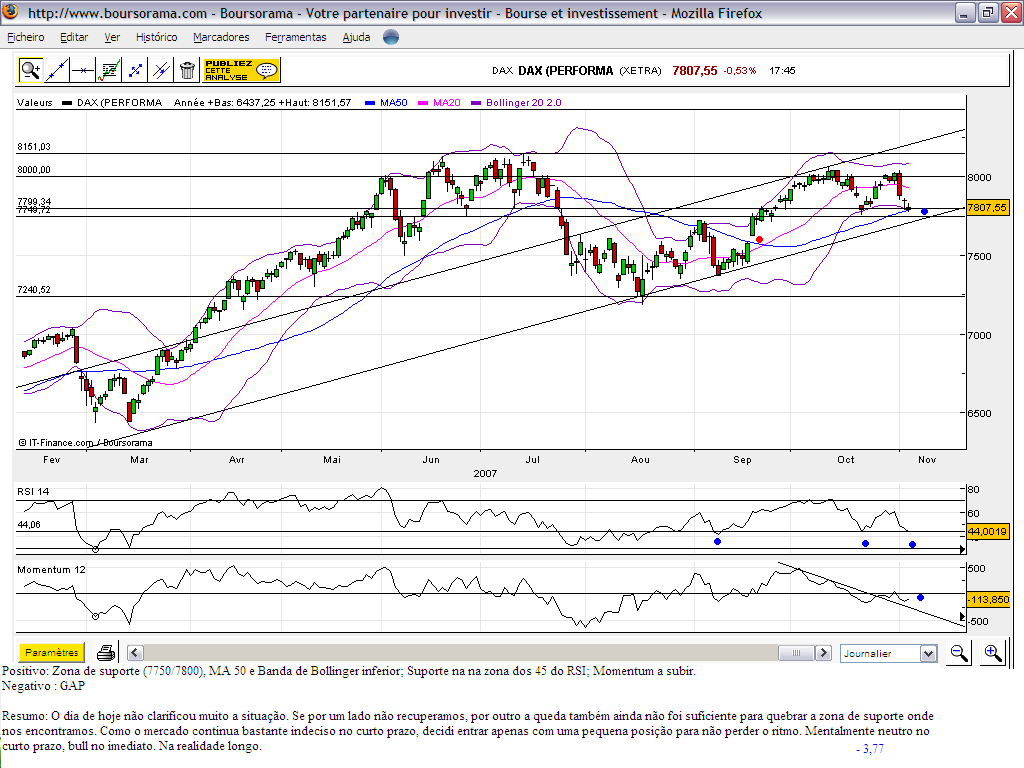The height and width of the screenshot is (768, 1024).
Task: Click the RSI 14 indicator title
Action: (33, 491)
